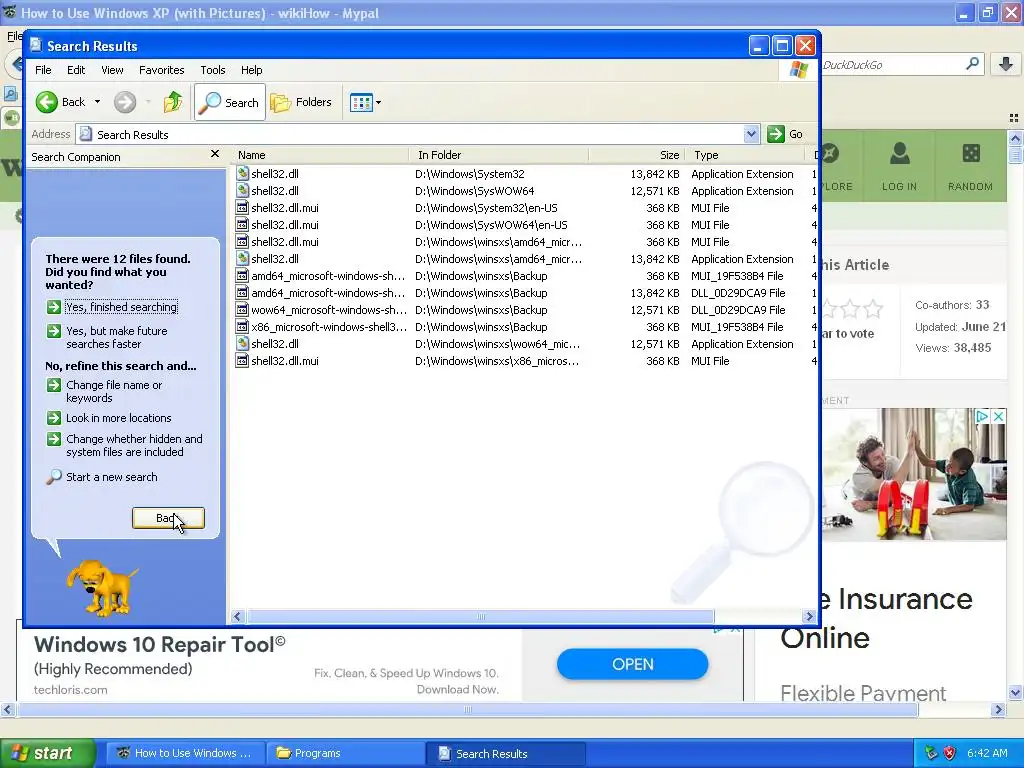
Task: Click Yes, finished searching
Action: 121,307
